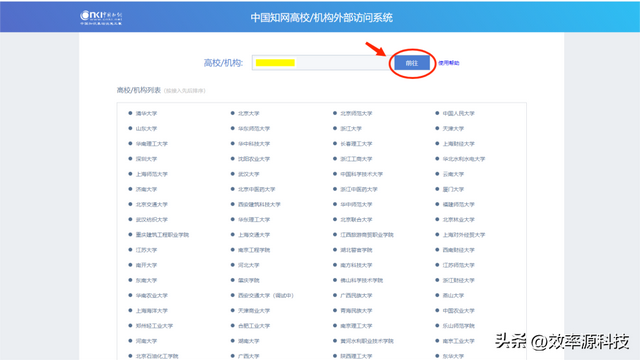Choose 东南大学
Screen dimensions: 640x360
(146, 280)
